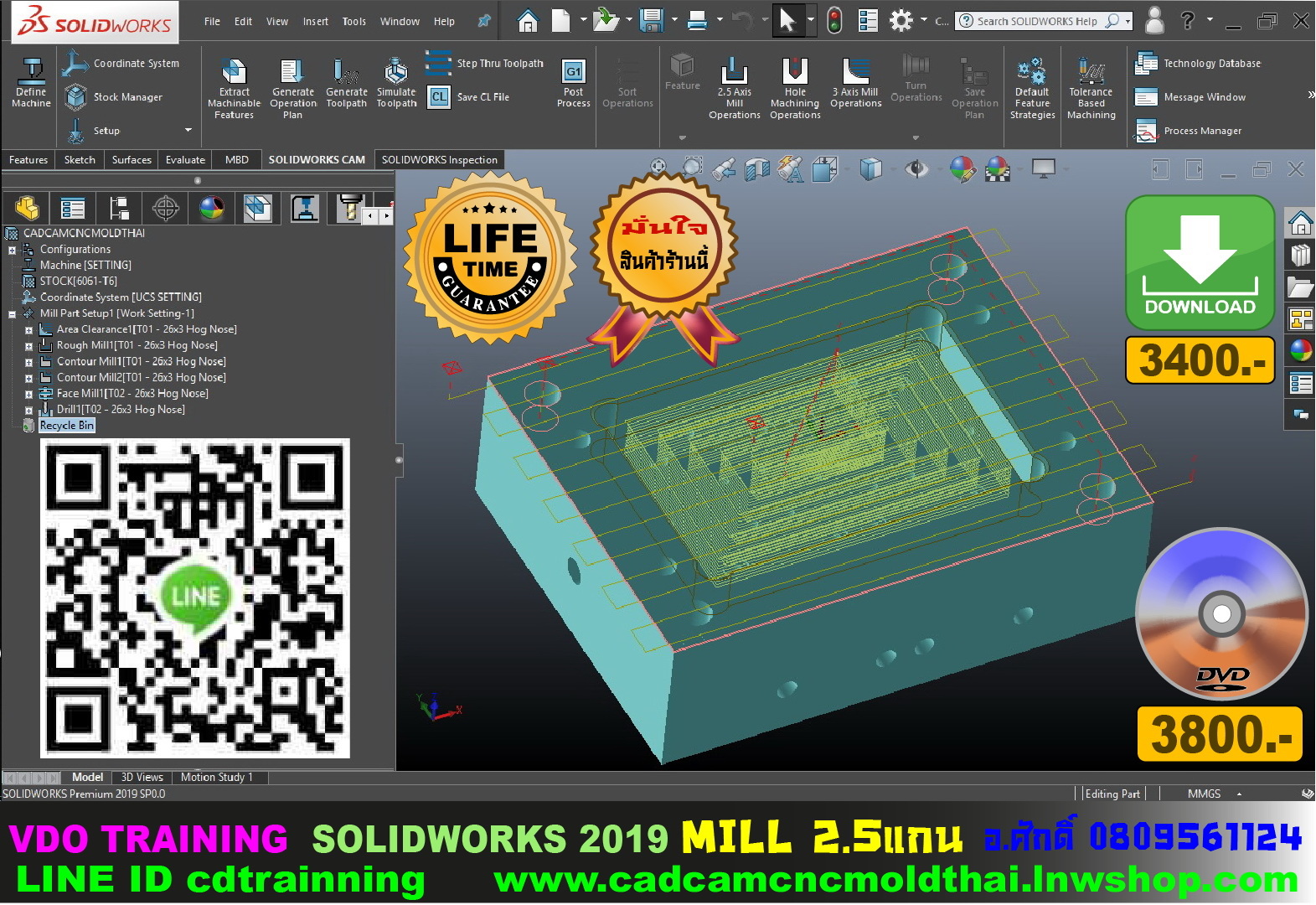Image resolution: width=1316 pixels, height=905 pixels.
Task: Open 2.5 Axis Mill Operations
Action: (734, 88)
